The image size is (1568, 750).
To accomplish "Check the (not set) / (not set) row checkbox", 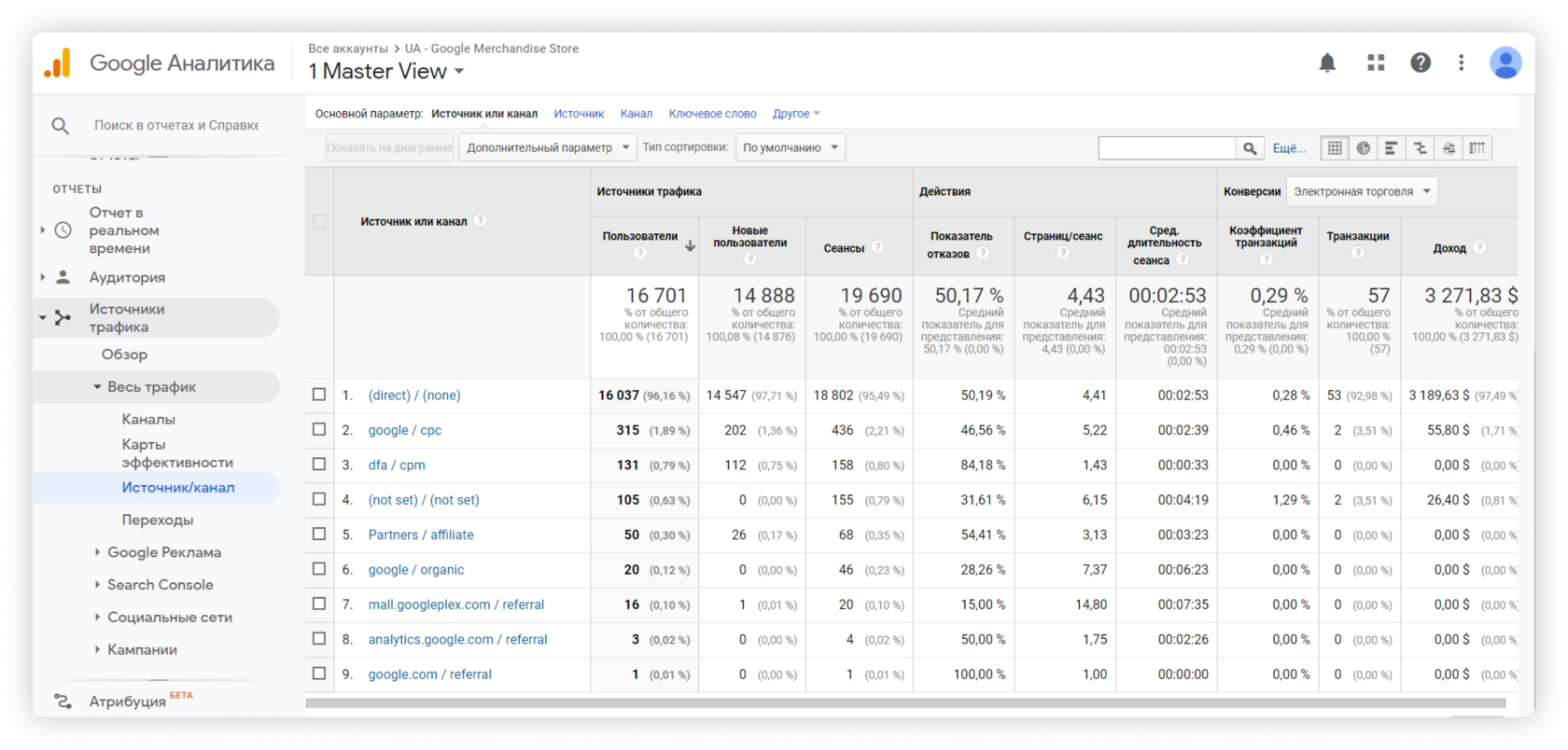I will click(x=319, y=499).
